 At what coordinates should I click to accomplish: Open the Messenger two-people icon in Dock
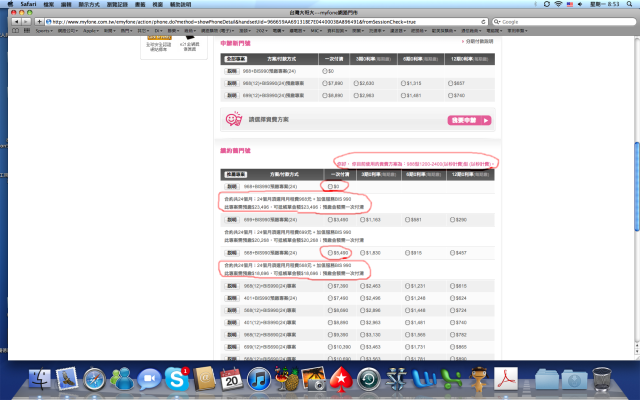pyautogui.click(x=122, y=379)
